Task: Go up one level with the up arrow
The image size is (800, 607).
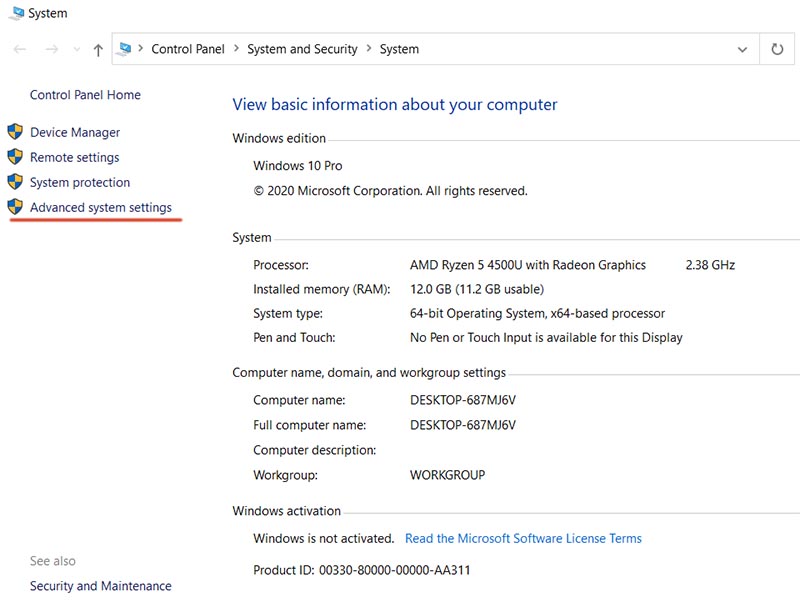Action: point(98,49)
